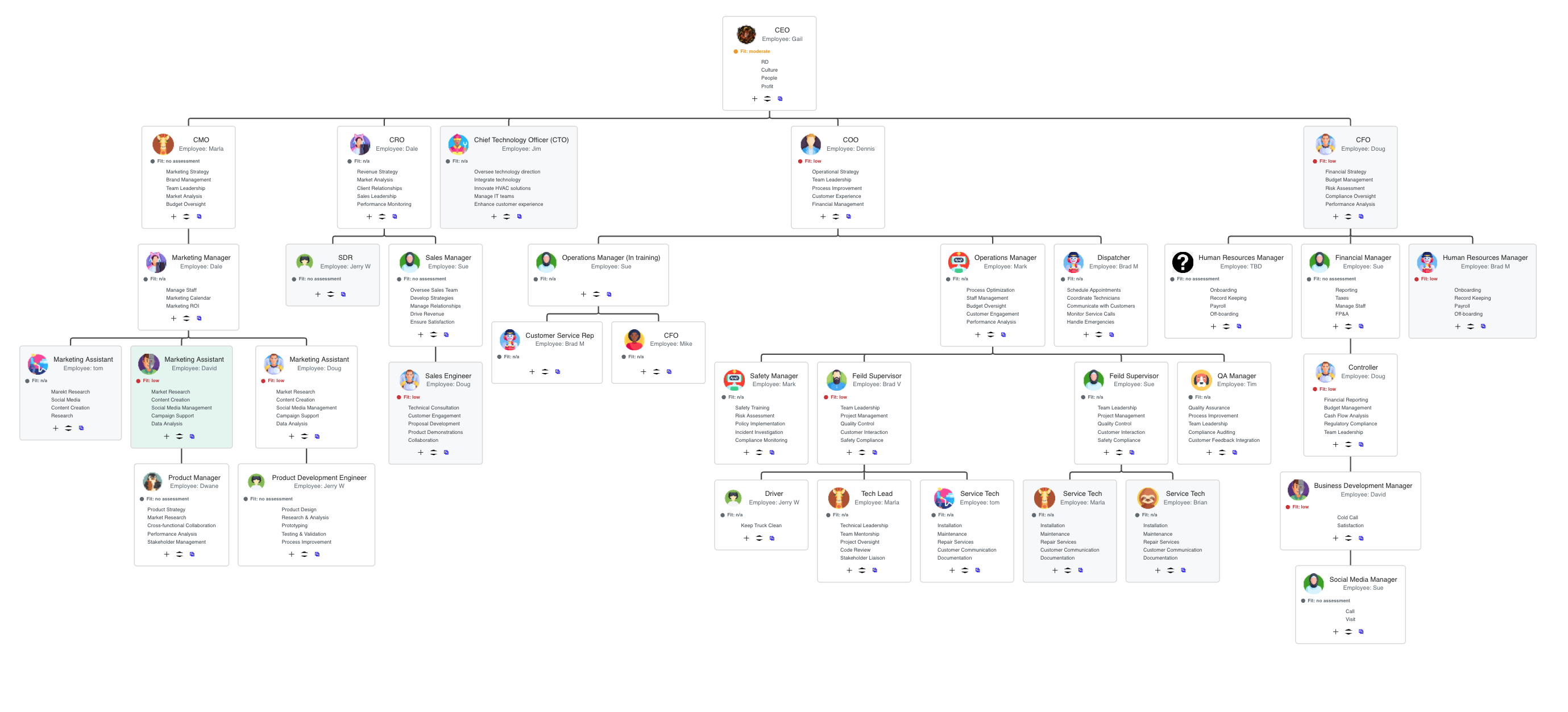Screen dimensions: 1568x712
Task: Toggle collapse on the COO card
Action: tap(835, 216)
